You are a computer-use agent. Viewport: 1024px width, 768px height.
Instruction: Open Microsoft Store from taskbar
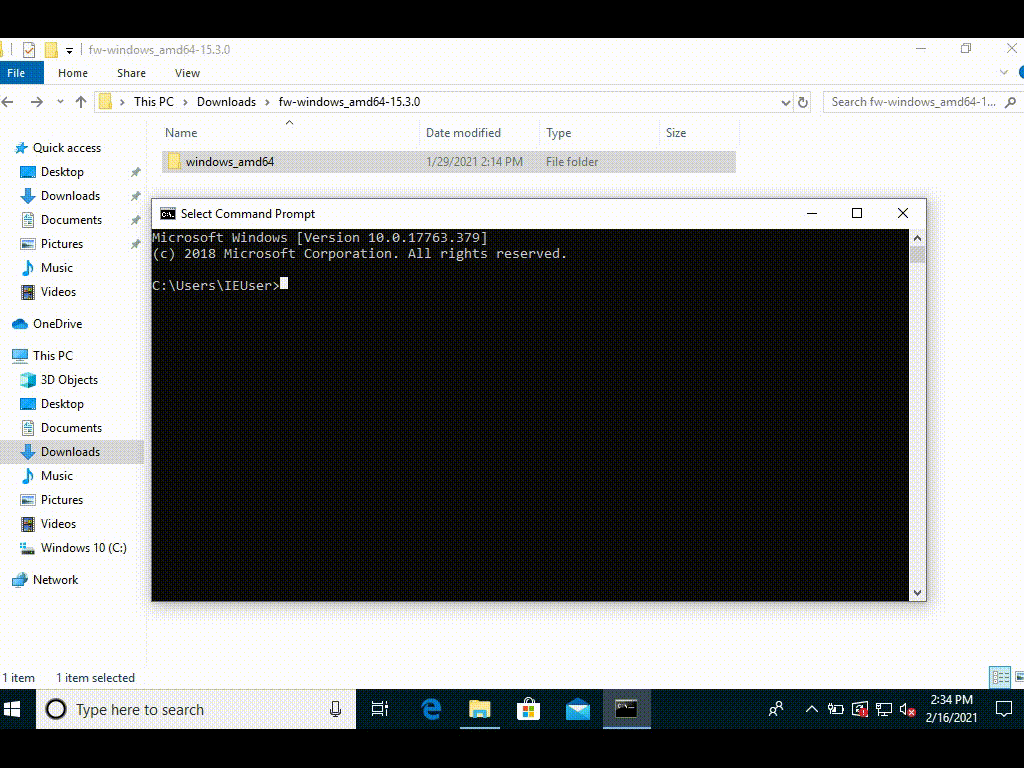coord(528,709)
